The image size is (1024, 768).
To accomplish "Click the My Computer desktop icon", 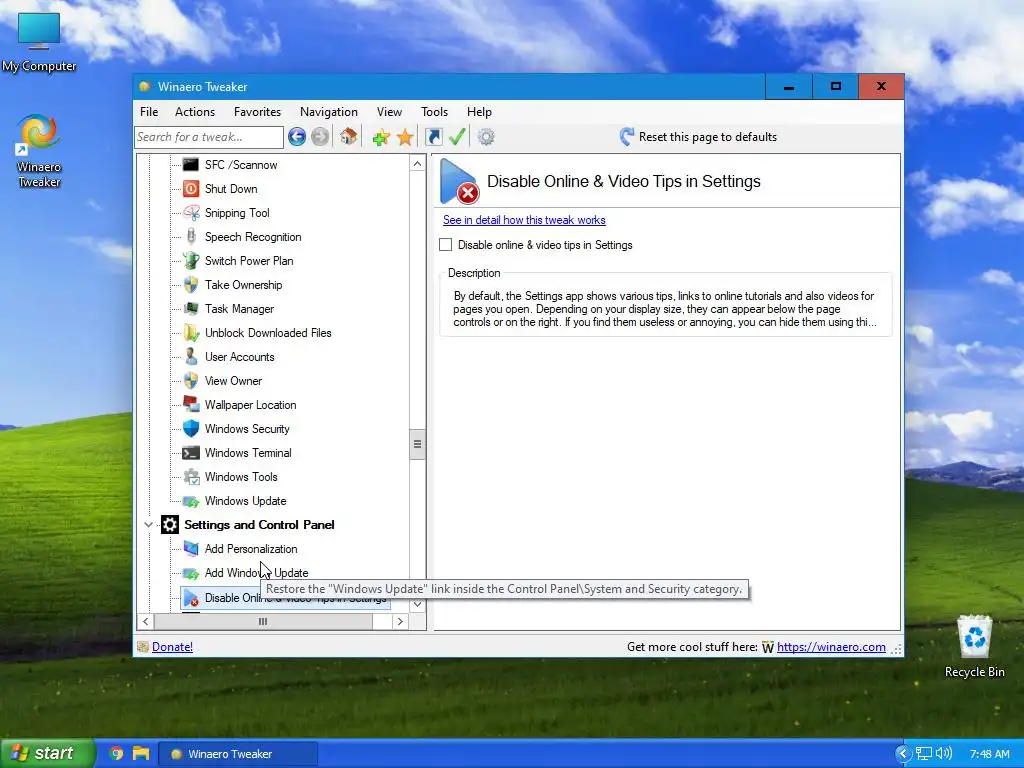I will (x=39, y=42).
